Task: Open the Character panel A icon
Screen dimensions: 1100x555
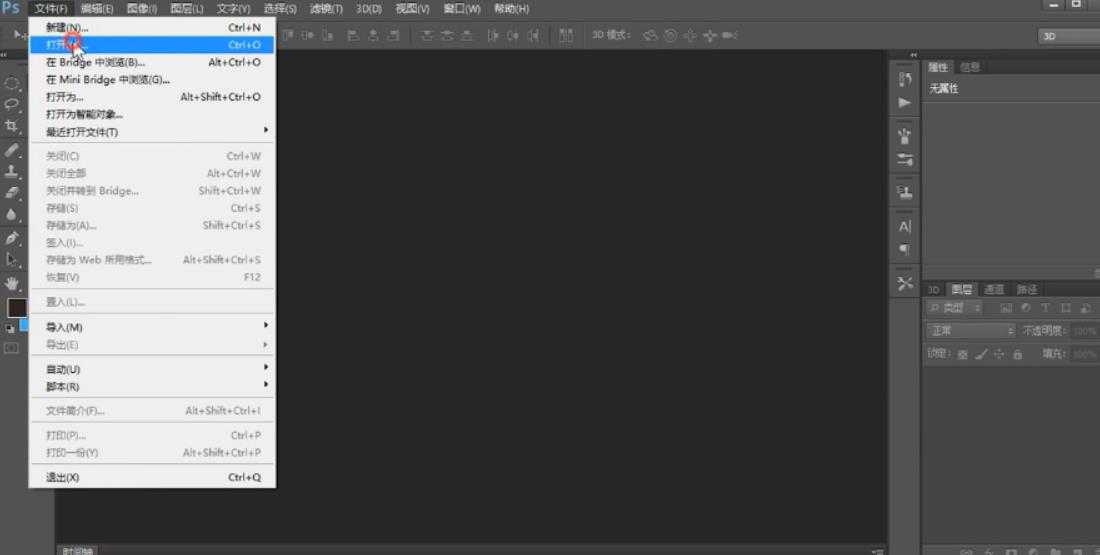Action: (x=905, y=227)
